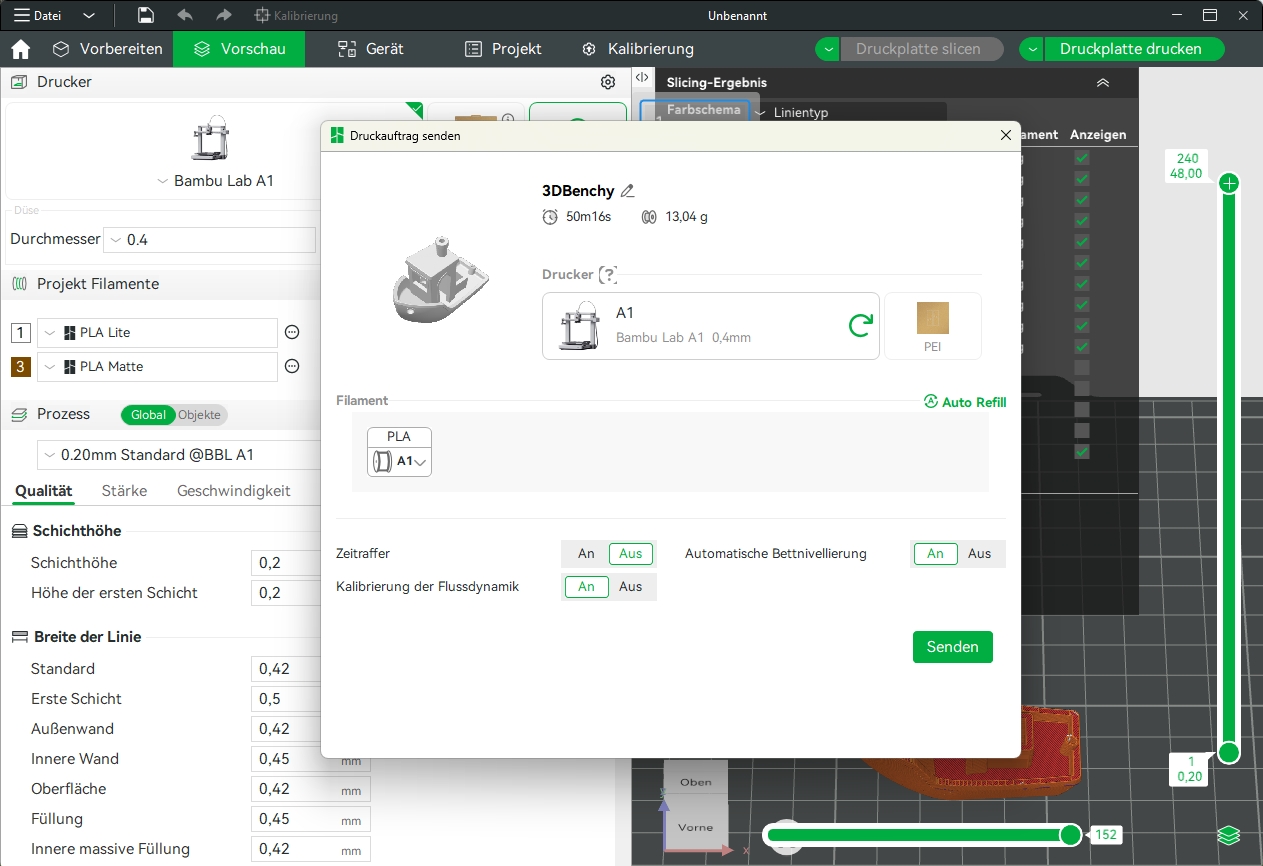Screen dimensions: 1263x866
Task: Open more options for PLA Matte filament
Action: (x=292, y=367)
